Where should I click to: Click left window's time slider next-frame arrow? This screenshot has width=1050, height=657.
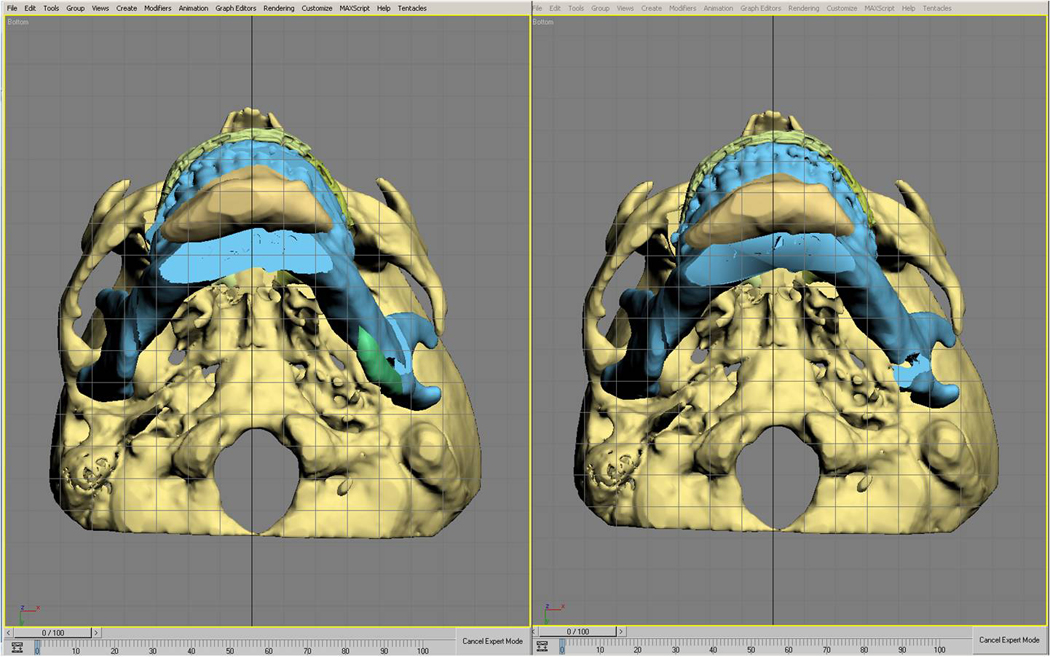(x=96, y=632)
